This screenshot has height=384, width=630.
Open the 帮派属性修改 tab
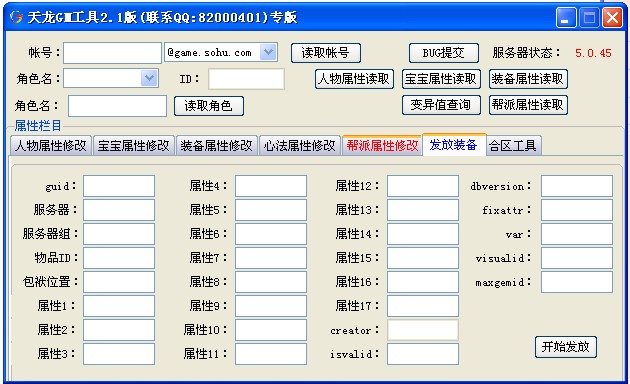point(382,145)
